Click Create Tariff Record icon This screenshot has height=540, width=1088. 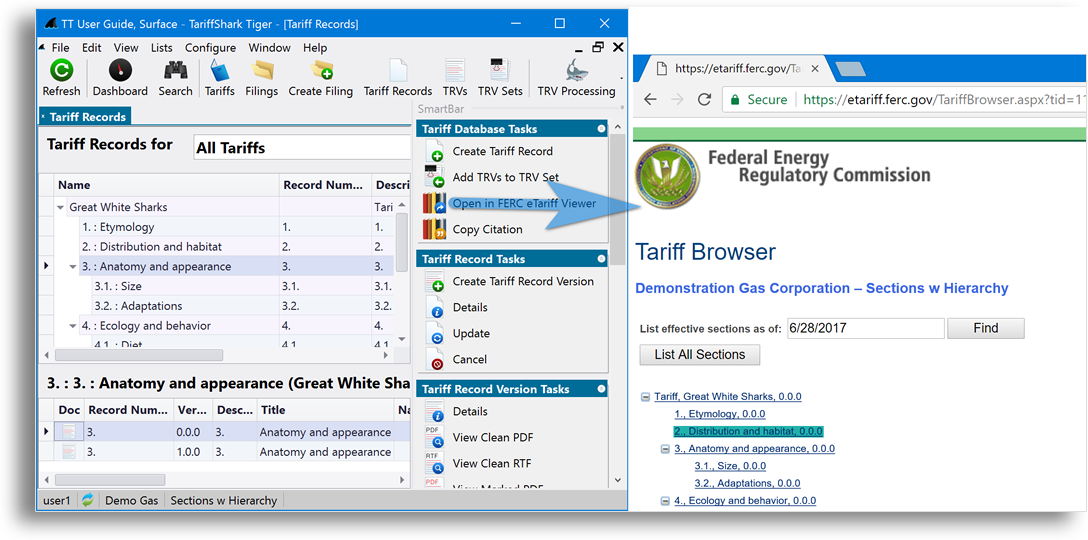[x=434, y=151]
